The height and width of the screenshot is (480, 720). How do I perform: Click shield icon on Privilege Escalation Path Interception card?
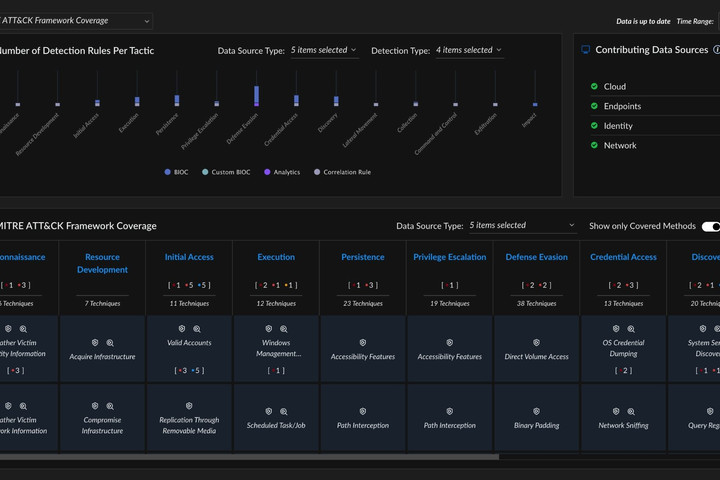pyautogui.click(x=450, y=412)
